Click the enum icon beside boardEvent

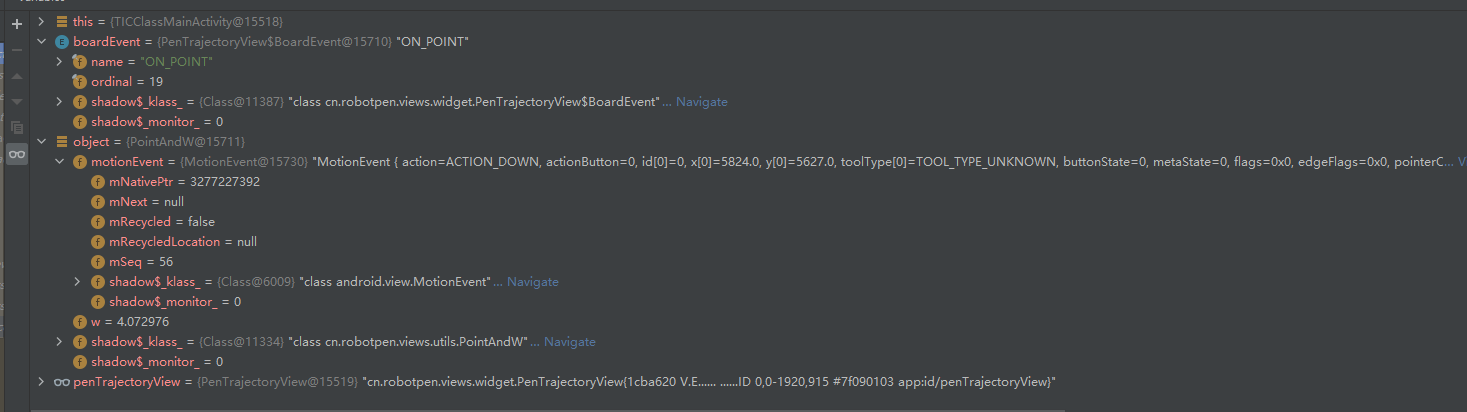pyautogui.click(x=62, y=42)
